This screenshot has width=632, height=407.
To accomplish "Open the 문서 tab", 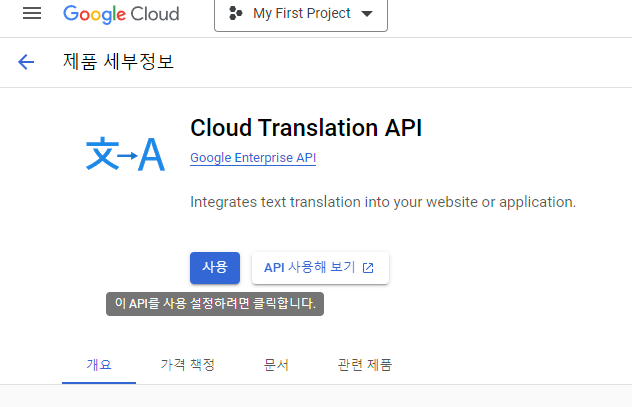I will click(276, 365).
